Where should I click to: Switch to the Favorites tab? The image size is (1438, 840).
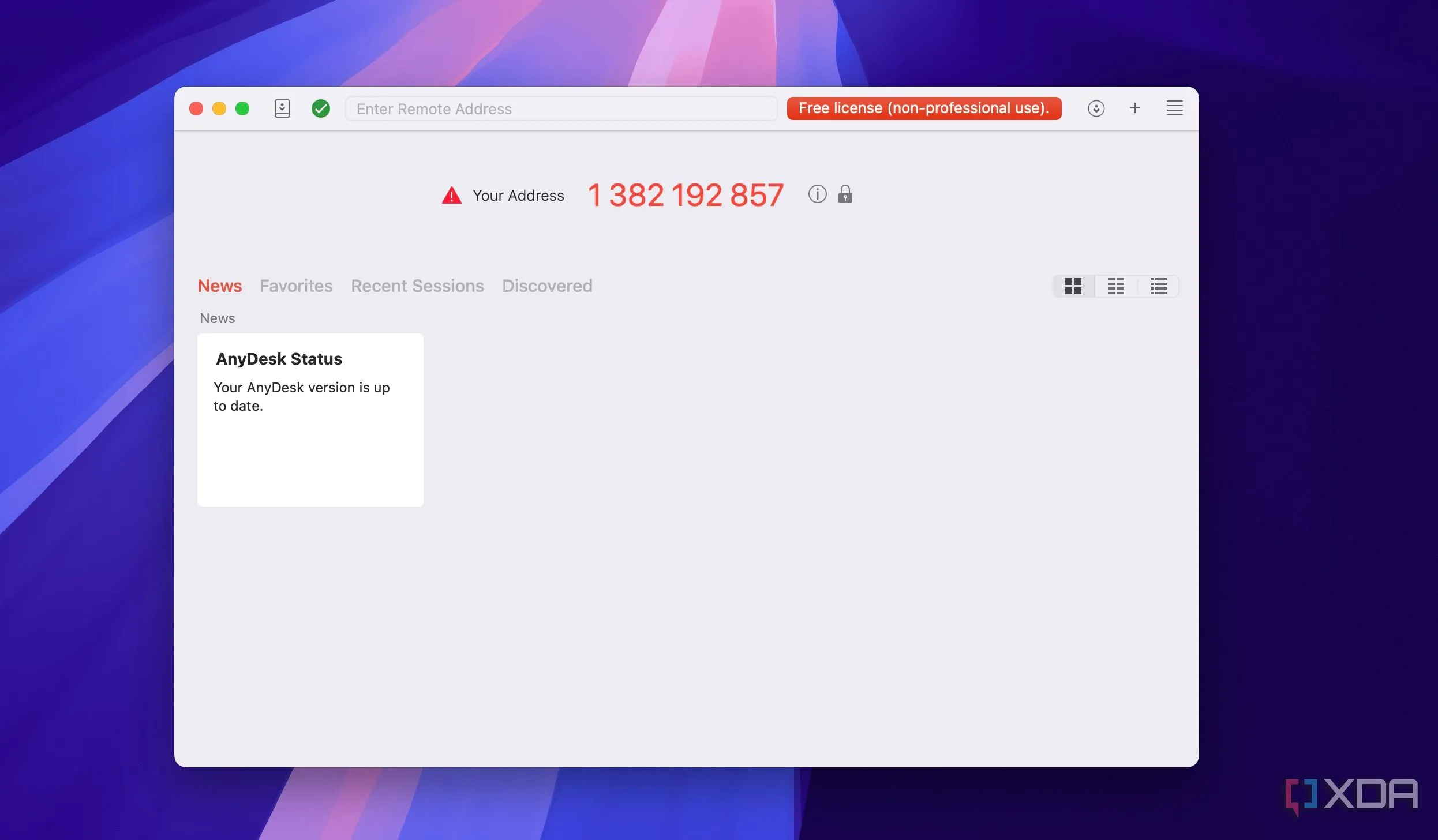tap(296, 286)
